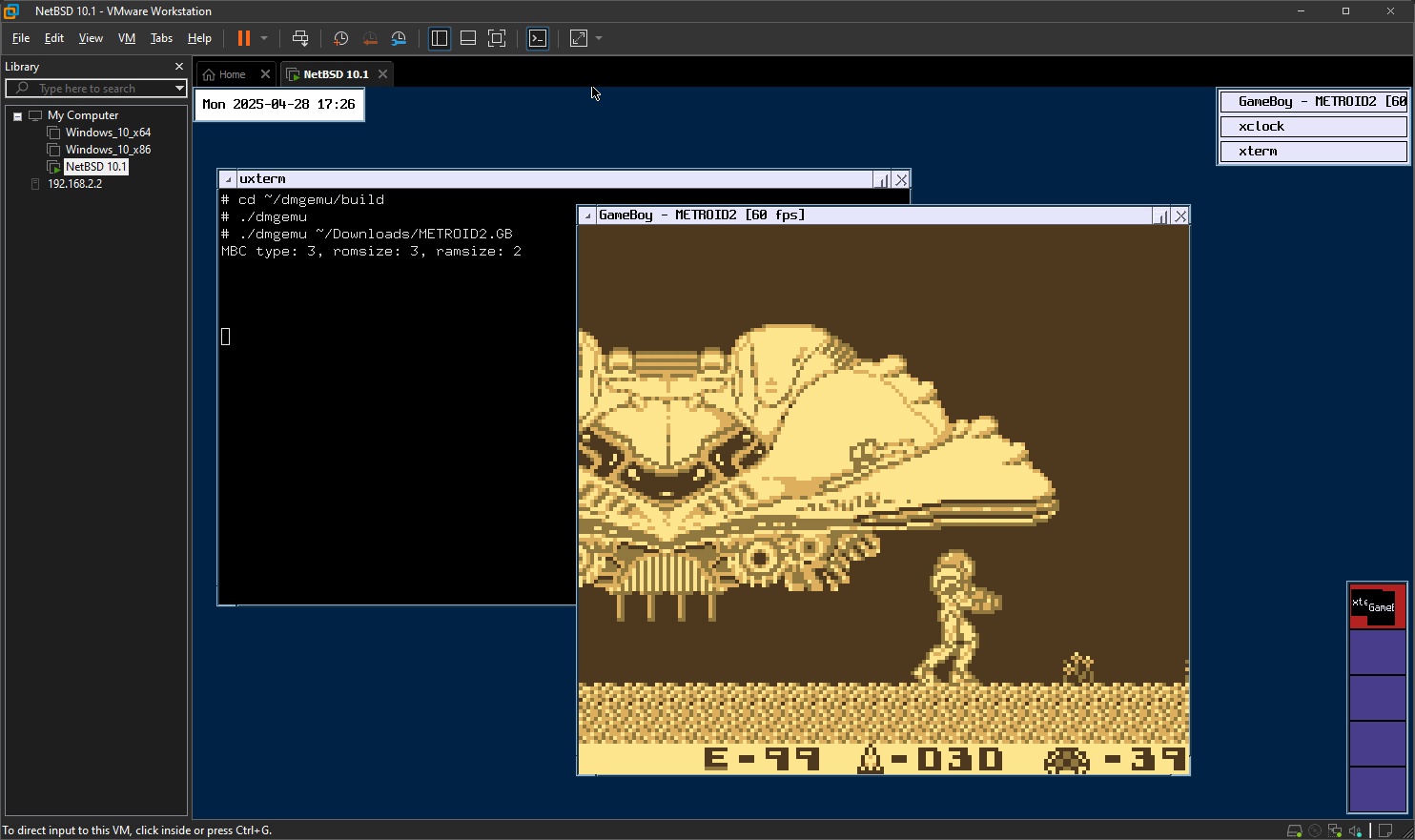This screenshot has width=1415, height=840.
Task: Open the VM menu
Action: (126, 38)
